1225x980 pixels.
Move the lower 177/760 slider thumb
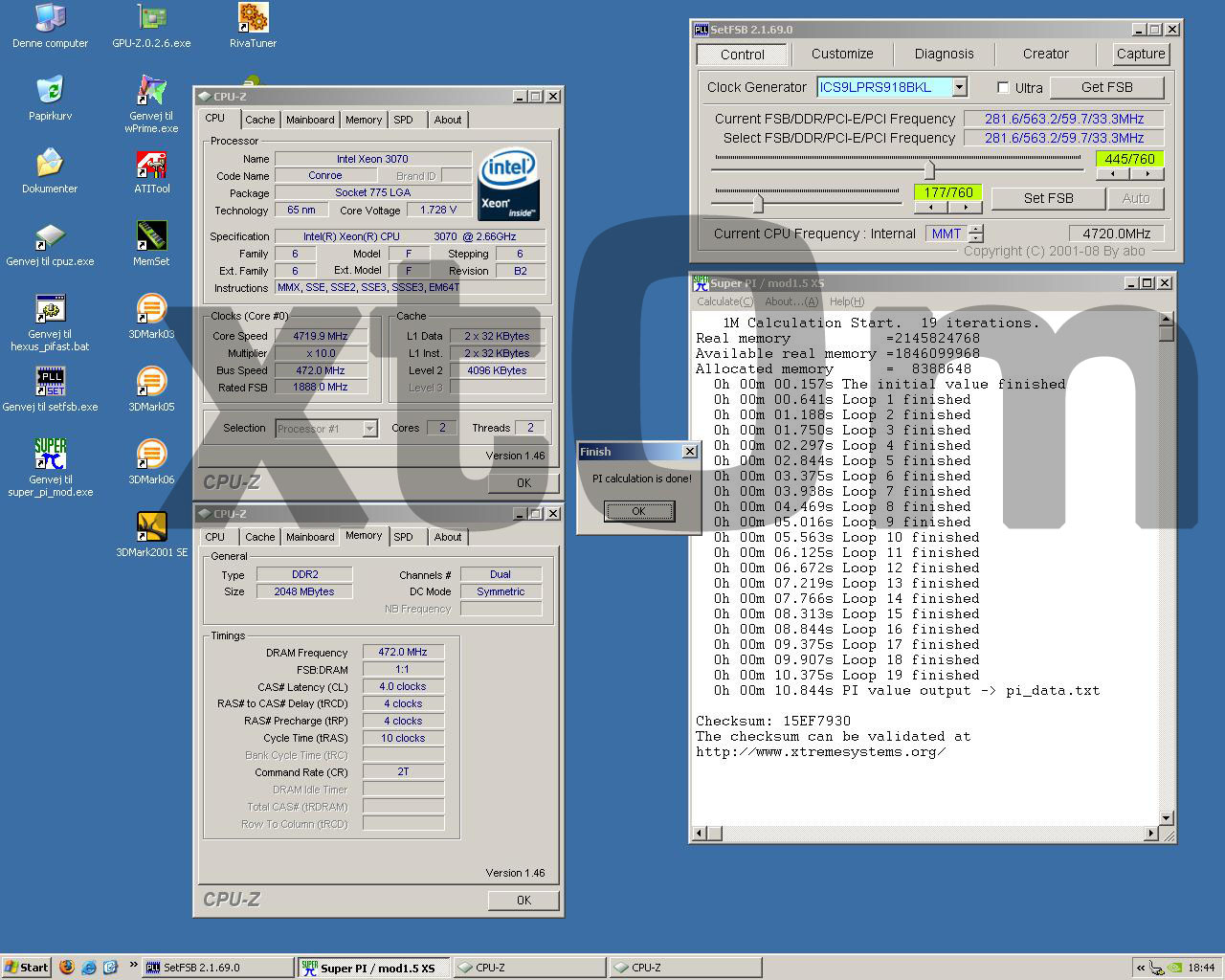point(758,203)
